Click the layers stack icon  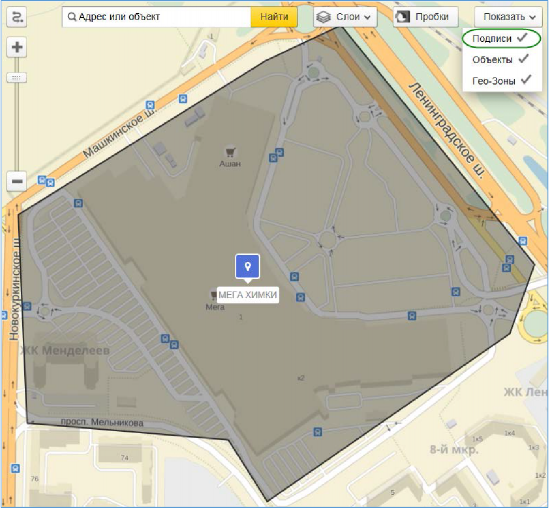[323, 17]
